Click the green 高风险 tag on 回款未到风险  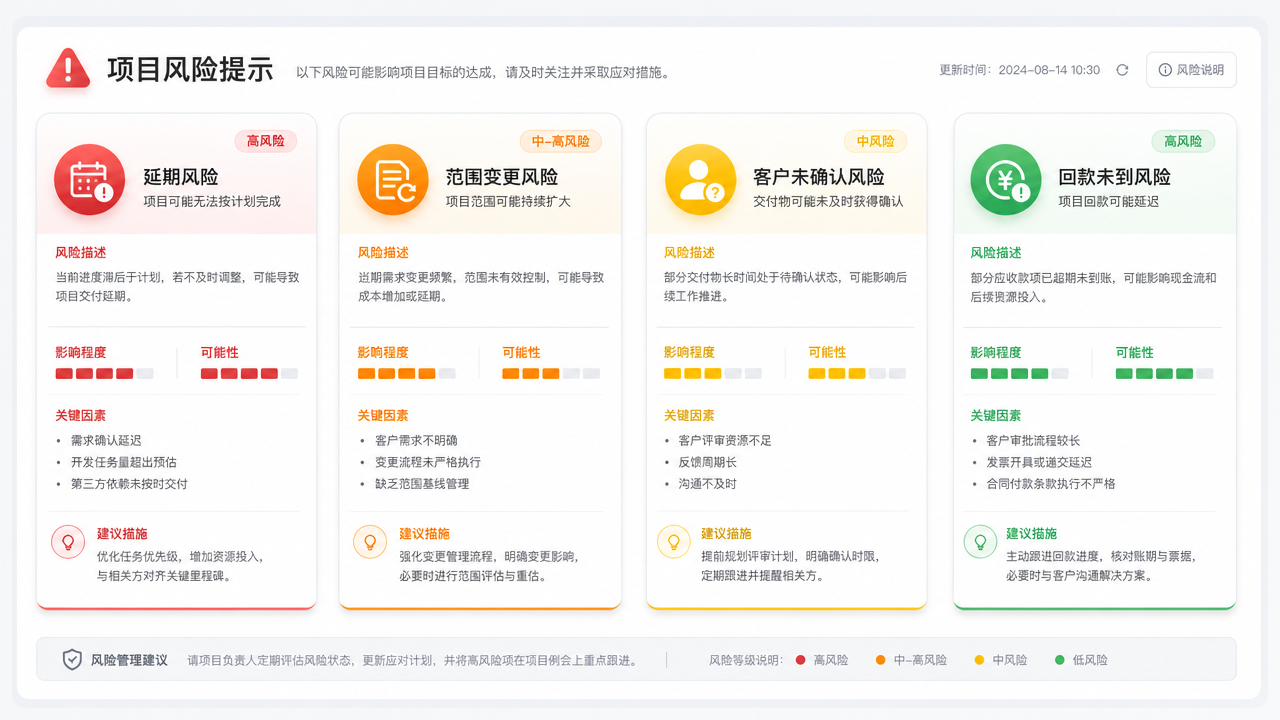click(x=1183, y=141)
